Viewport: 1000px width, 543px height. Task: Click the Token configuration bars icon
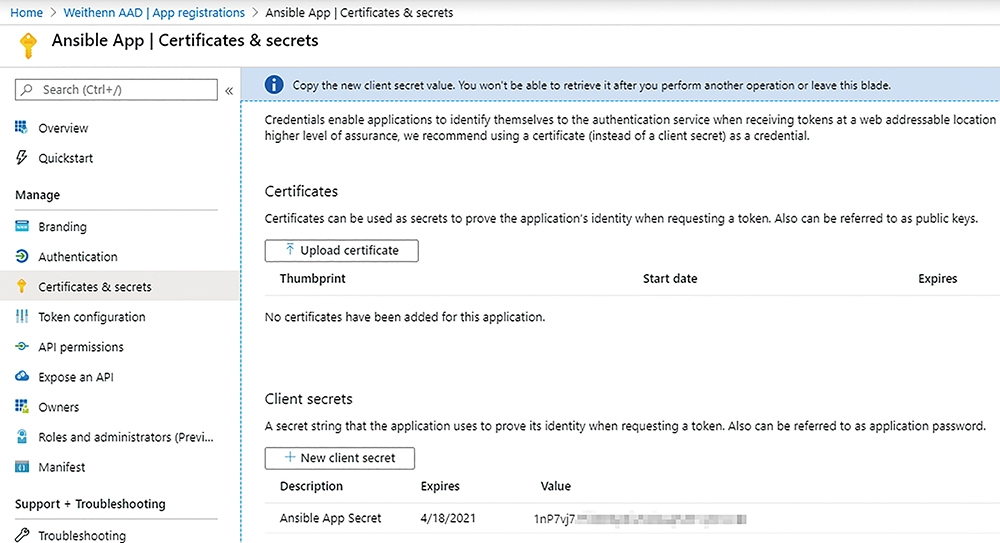click(22, 316)
